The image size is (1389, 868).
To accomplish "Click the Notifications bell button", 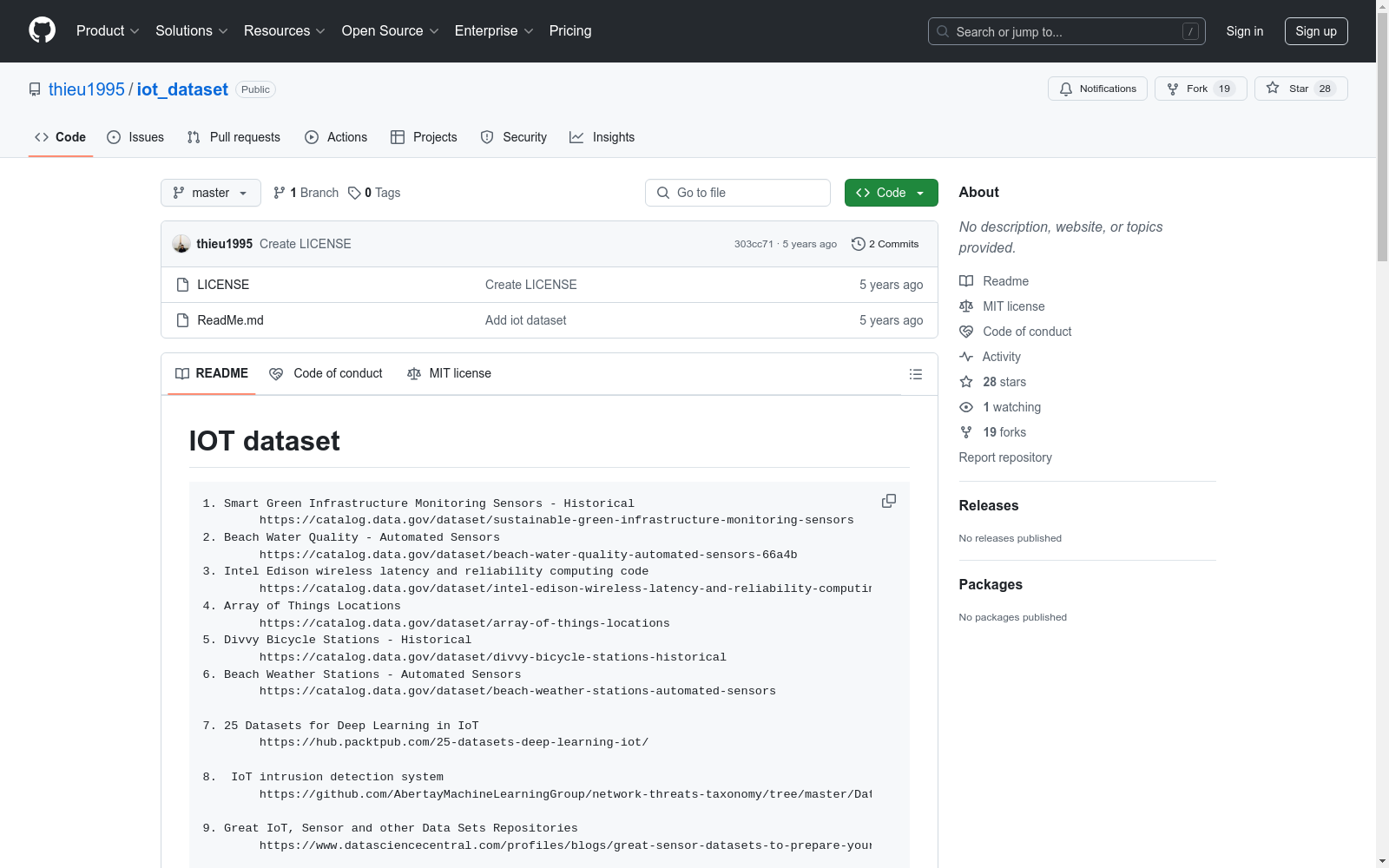I will (x=1097, y=89).
